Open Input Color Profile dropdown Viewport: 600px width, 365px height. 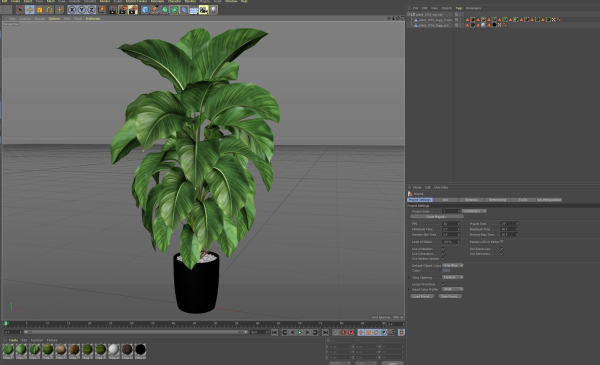click(453, 289)
